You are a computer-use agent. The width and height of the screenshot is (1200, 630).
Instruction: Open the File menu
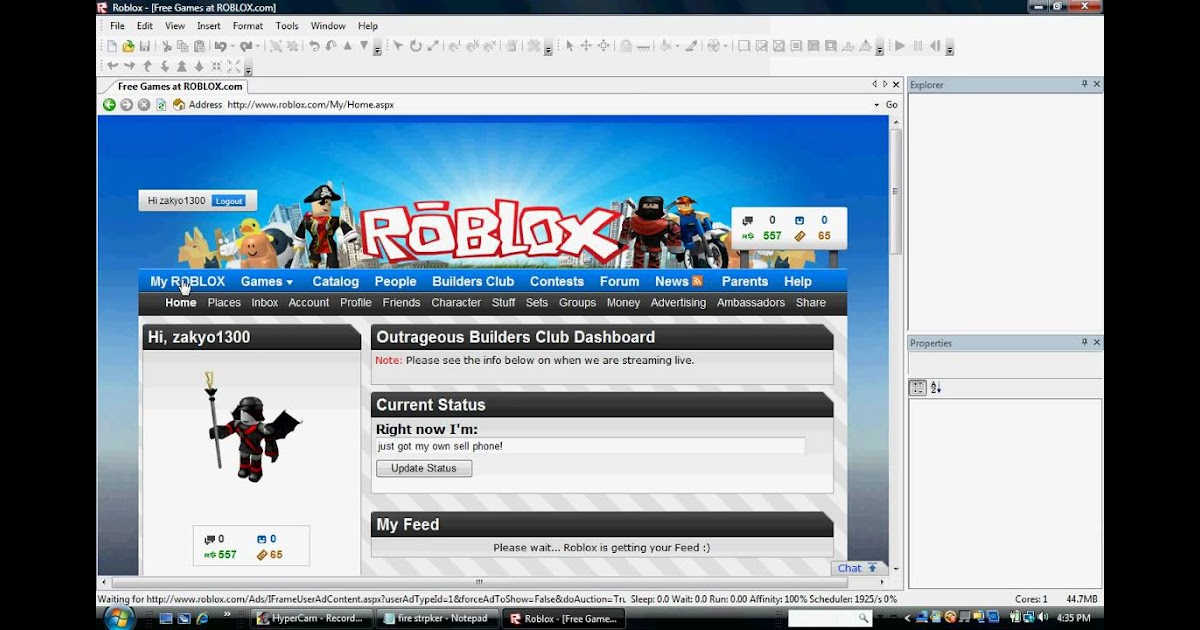pos(117,26)
